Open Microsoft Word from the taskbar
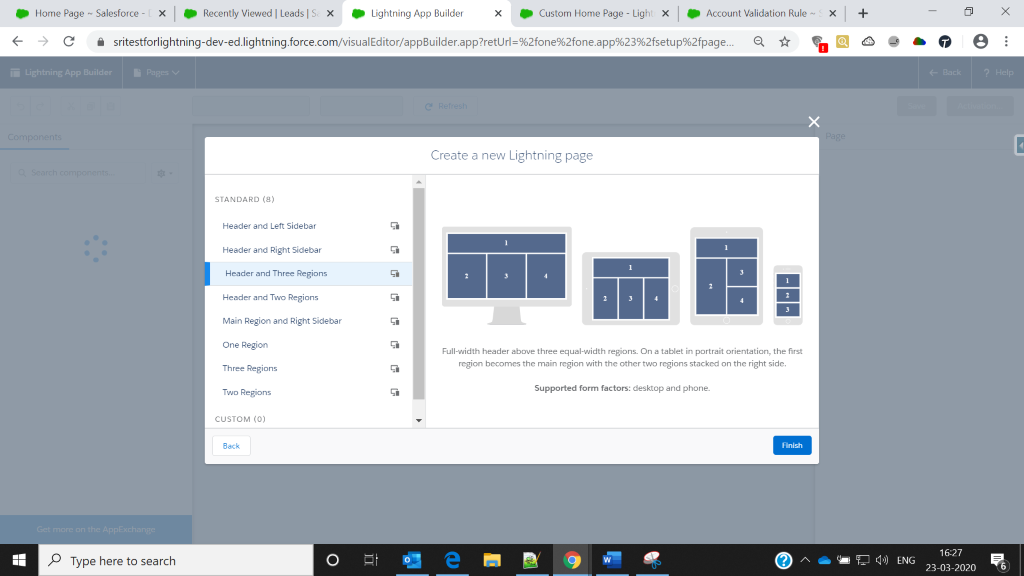Viewport: 1024px width, 576px height. point(609,561)
